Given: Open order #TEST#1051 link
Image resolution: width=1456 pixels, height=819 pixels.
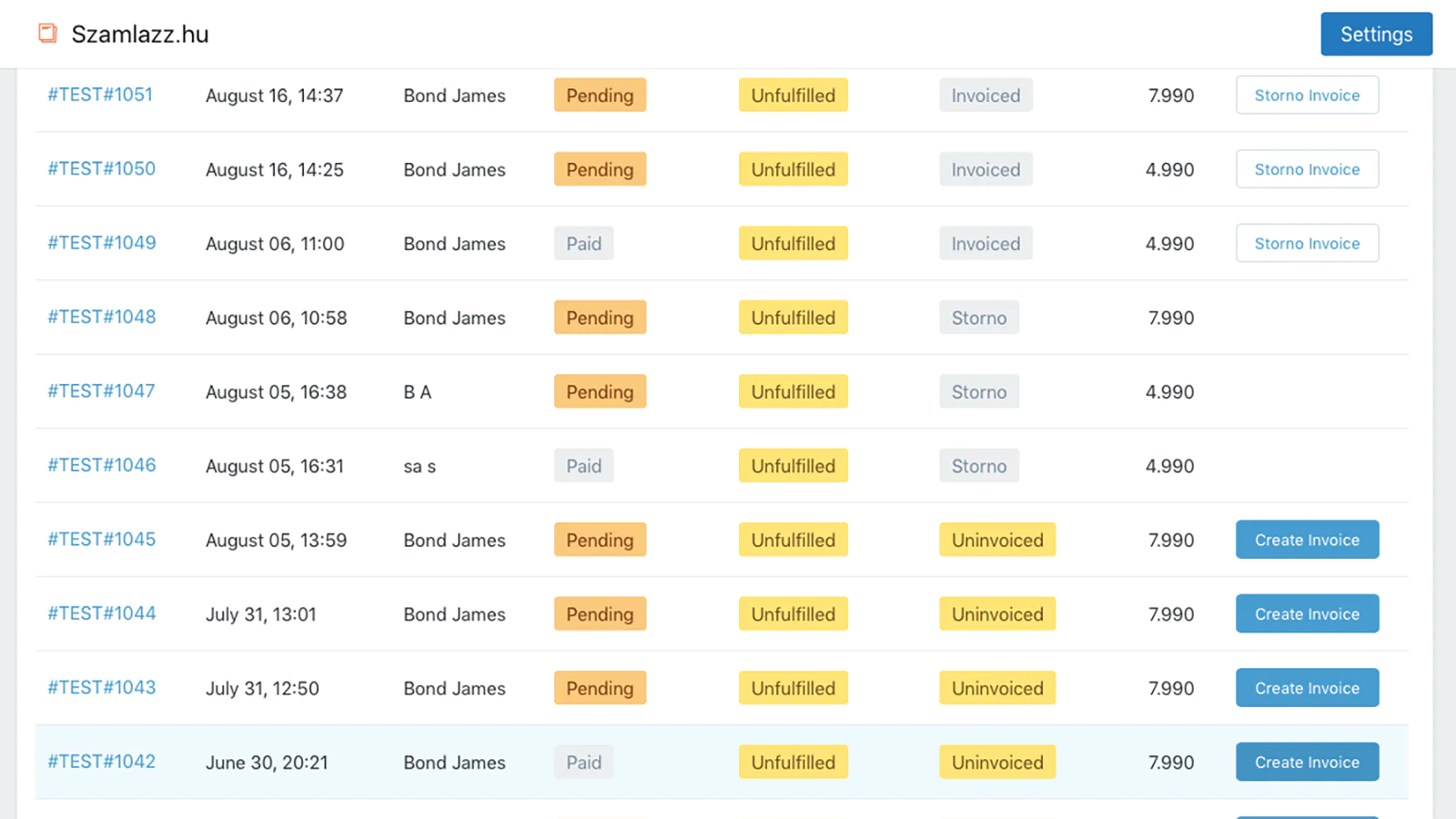Looking at the screenshot, I should click(x=100, y=95).
